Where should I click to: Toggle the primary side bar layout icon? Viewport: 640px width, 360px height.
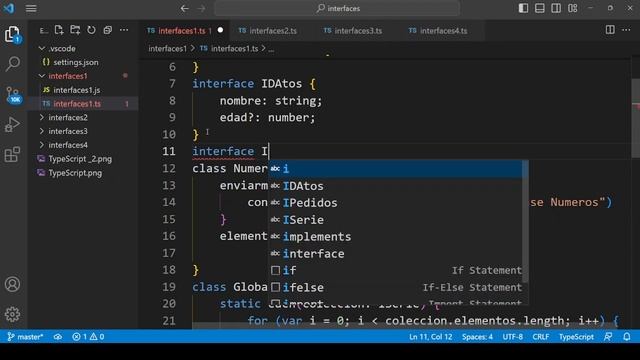(x=523, y=8)
